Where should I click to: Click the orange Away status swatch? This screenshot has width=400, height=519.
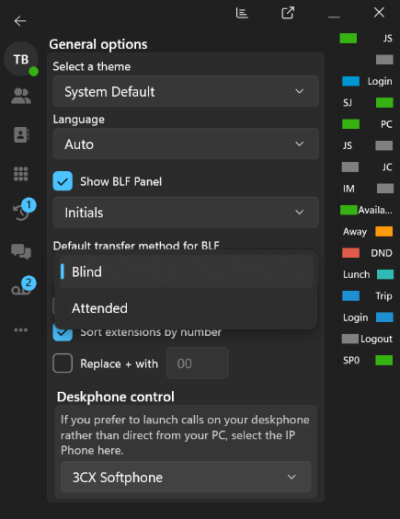[384, 231]
